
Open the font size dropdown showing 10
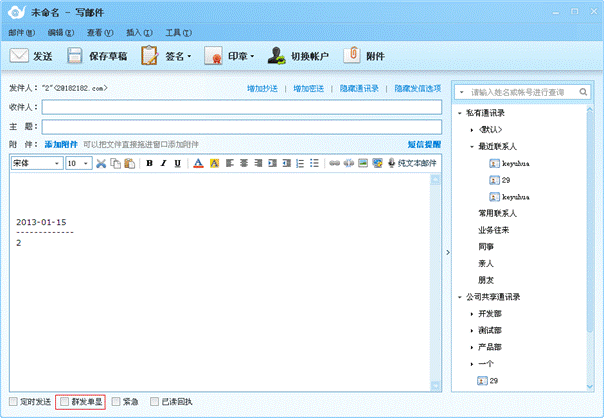click(78, 163)
